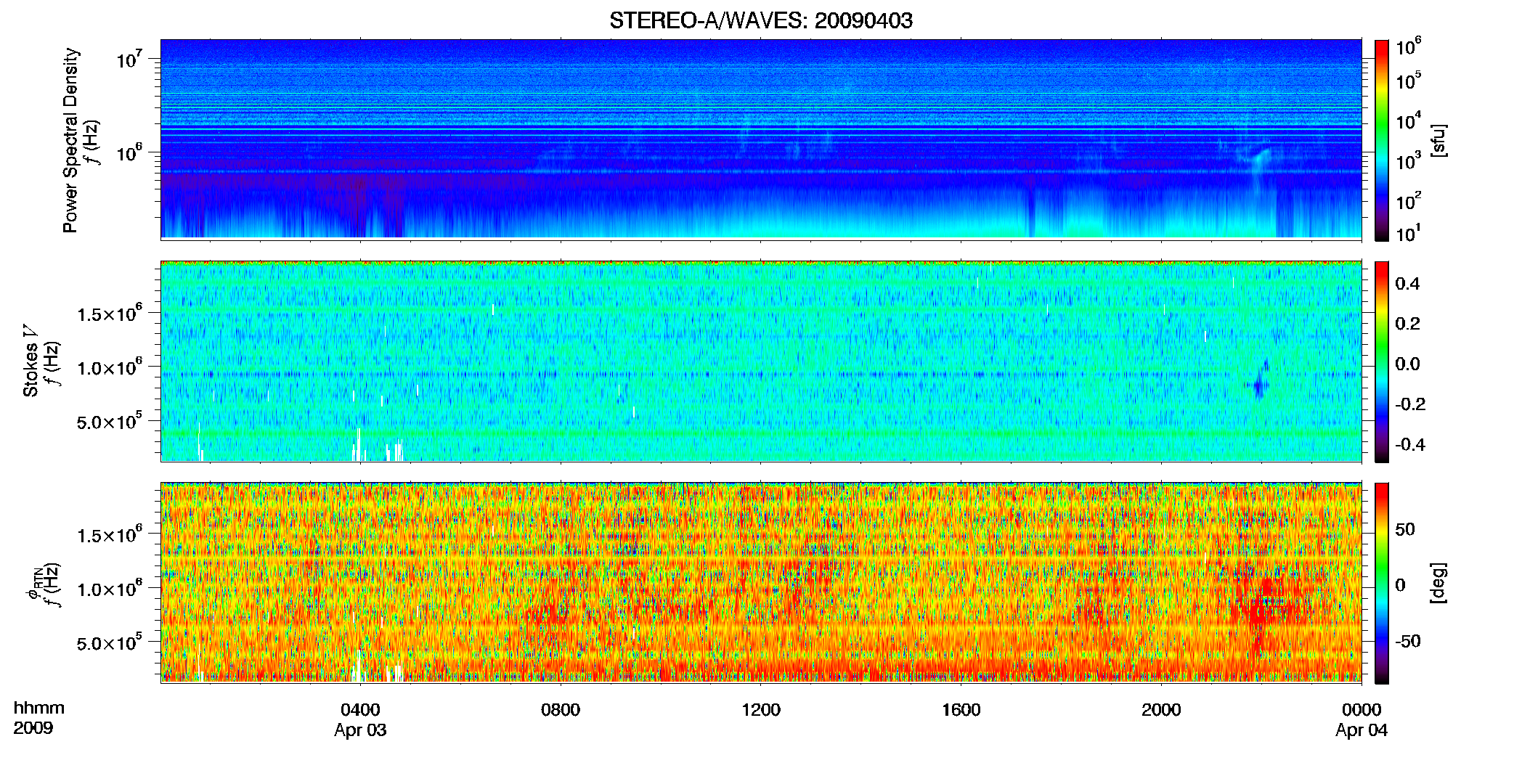The height and width of the screenshot is (784, 1522).
Task: Click the 1600 time tick label
Action: 961,710
